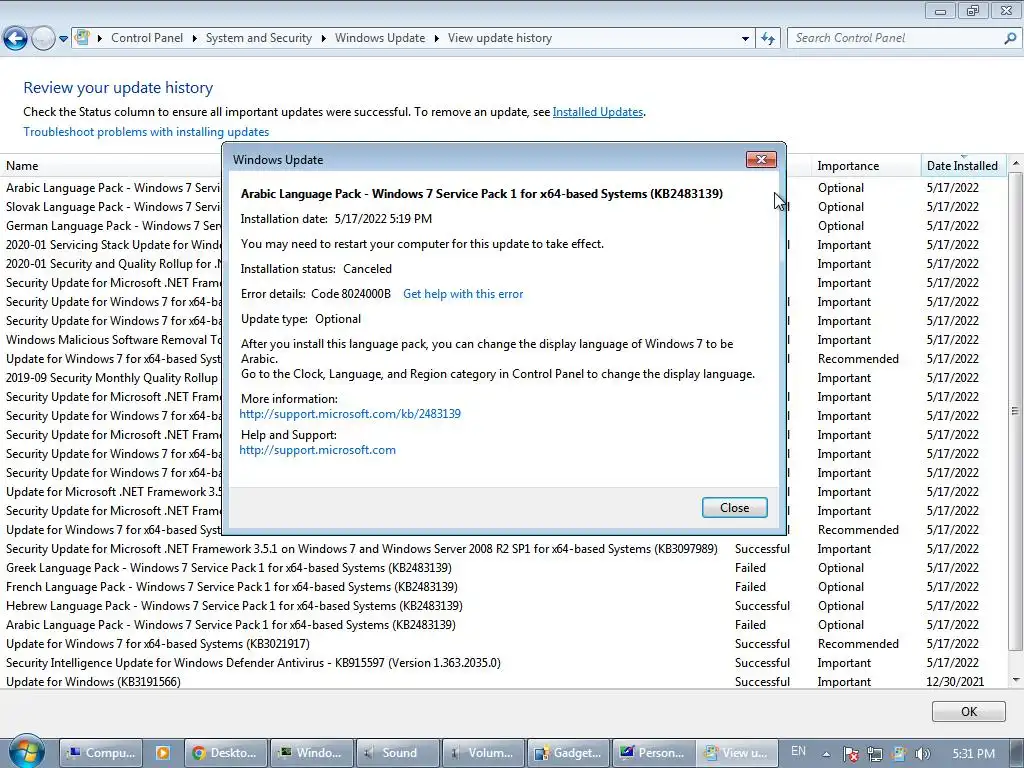Sort by the Importance column header

click(866, 166)
